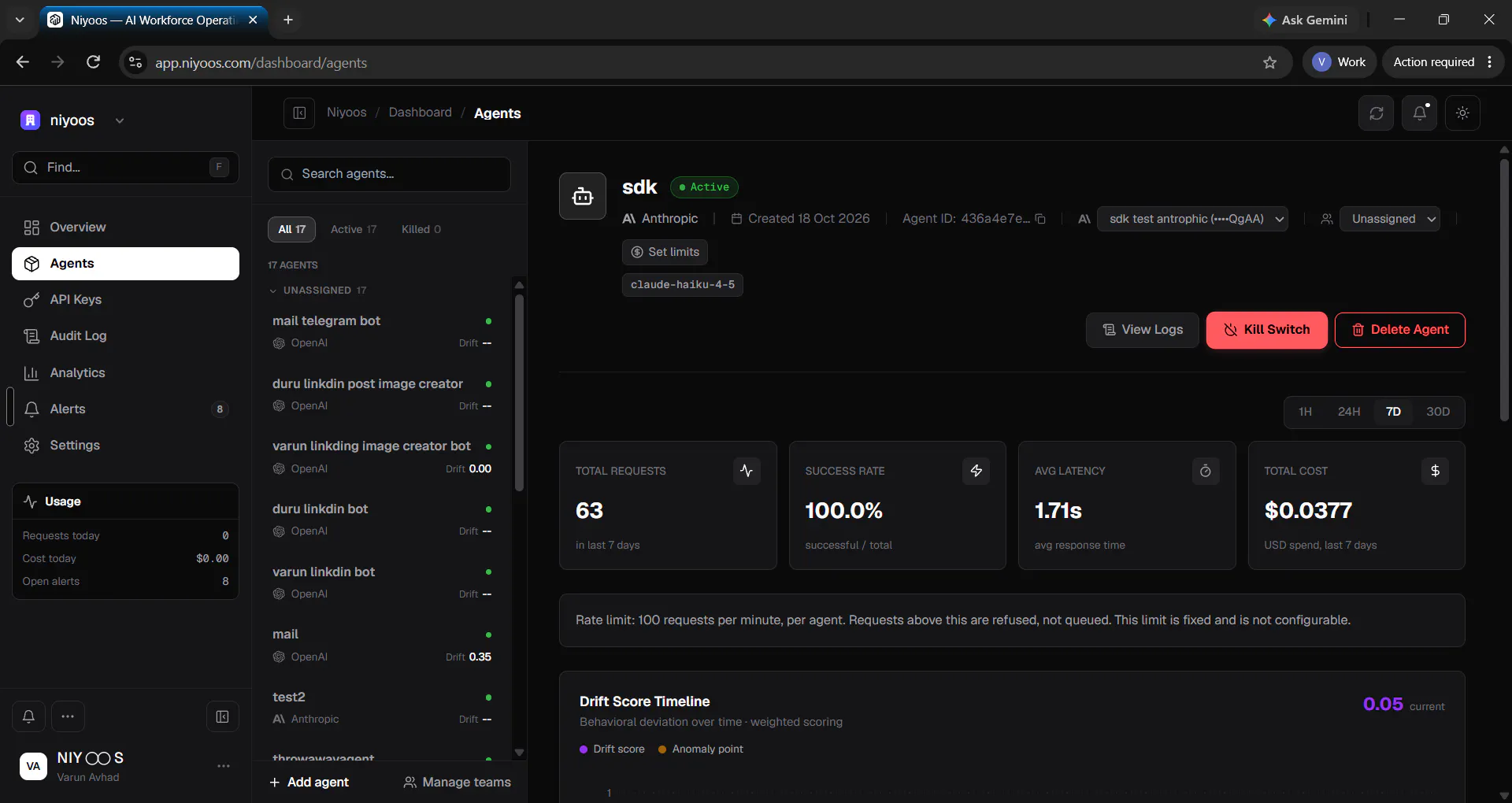Click the niyoos logo icon
The image size is (1512, 803).
point(30,120)
